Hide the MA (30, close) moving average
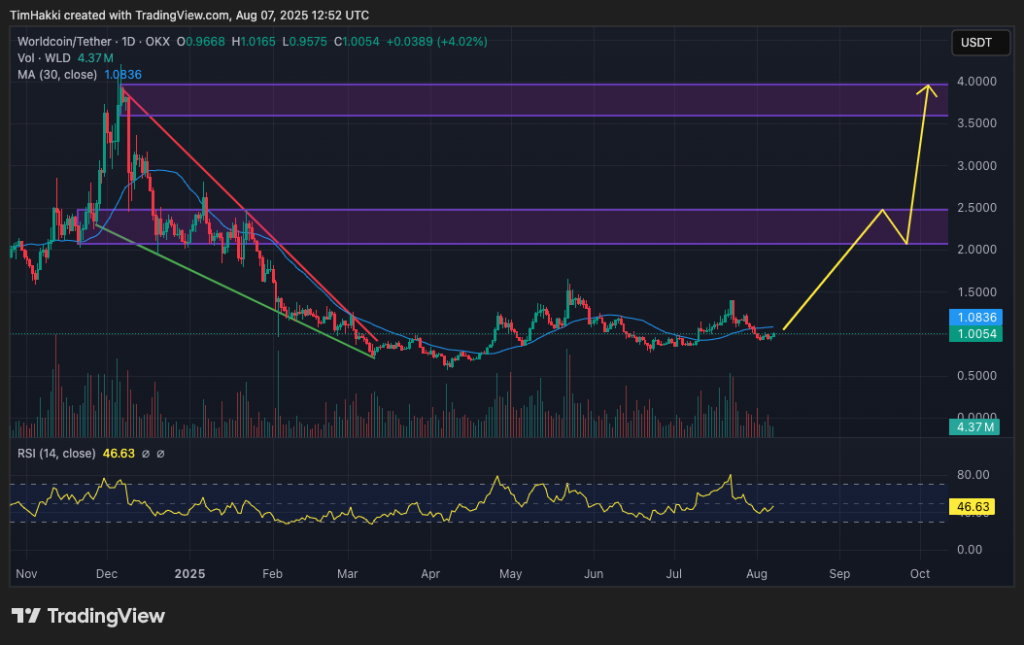Viewport: 1024px width, 645px height. pos(58,74)
